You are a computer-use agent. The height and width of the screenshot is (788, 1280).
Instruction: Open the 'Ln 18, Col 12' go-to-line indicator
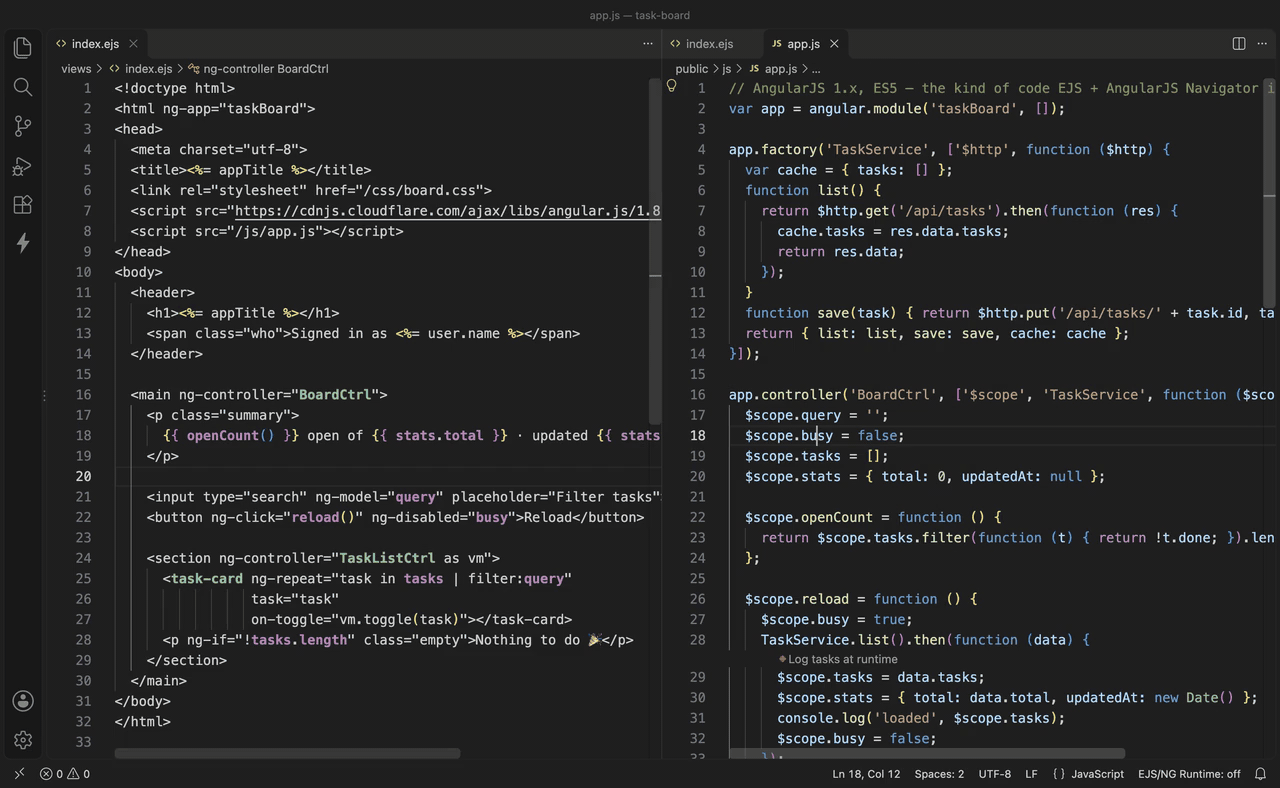[x=866, y=774]
